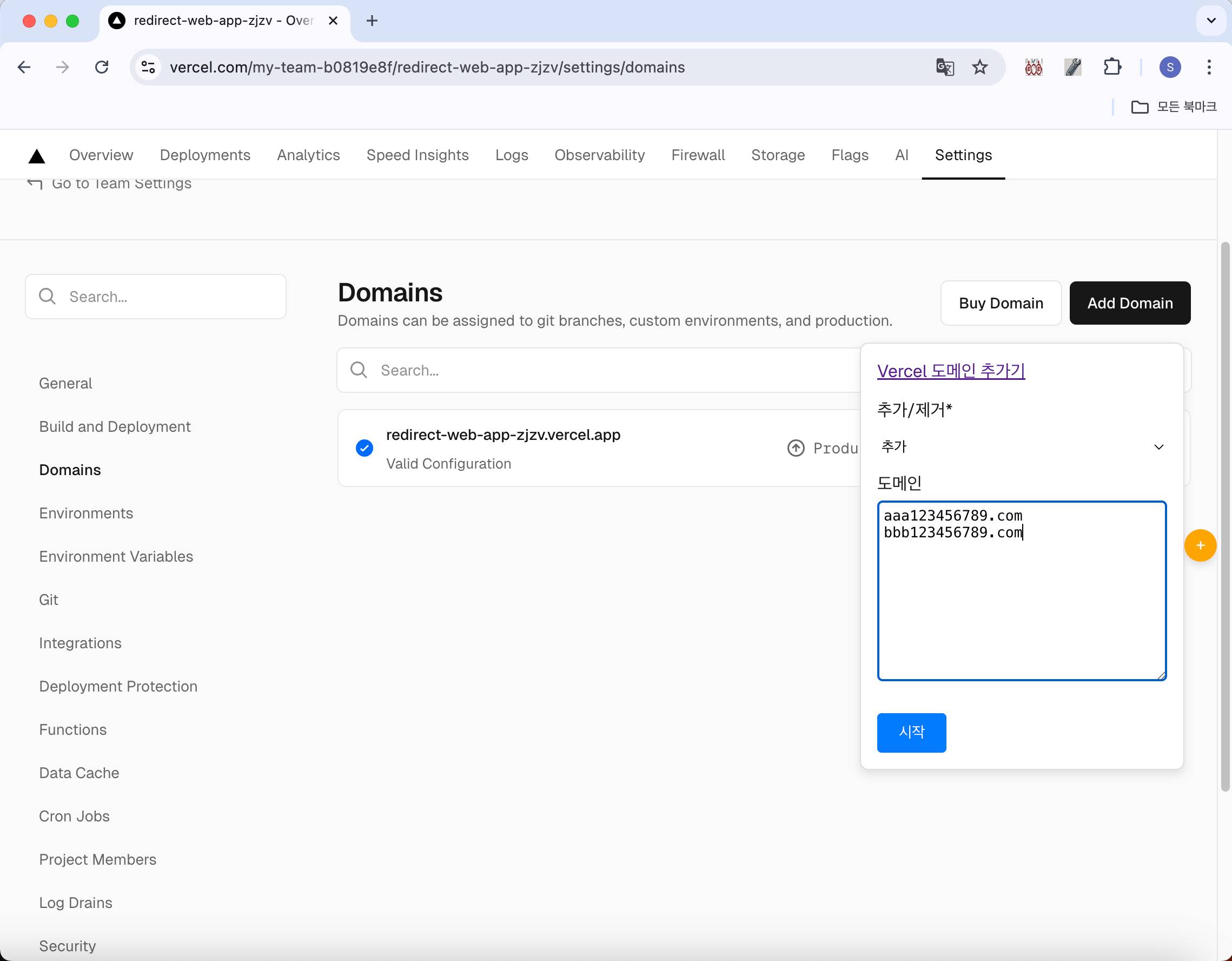The height and width of the screenshot is (961, 1232).
Task: Bookmark page with the star icon
Action: [980, 67]
